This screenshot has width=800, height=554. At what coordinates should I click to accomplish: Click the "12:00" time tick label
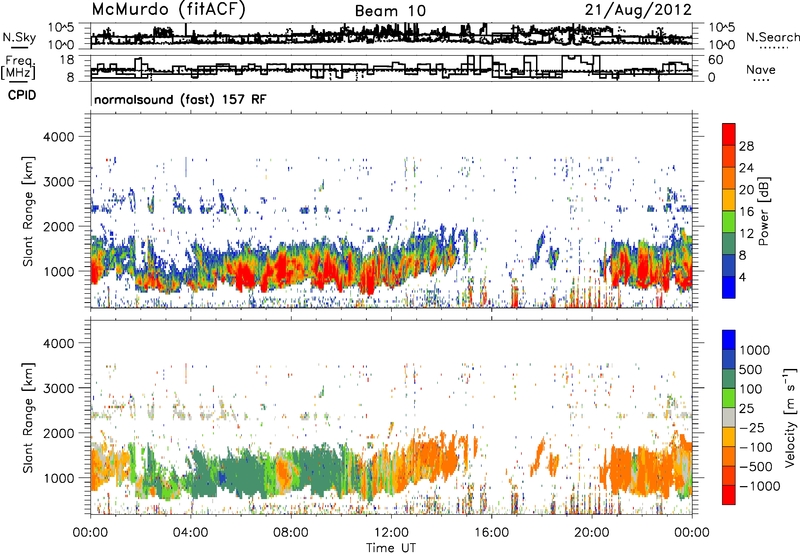[391, 532]
